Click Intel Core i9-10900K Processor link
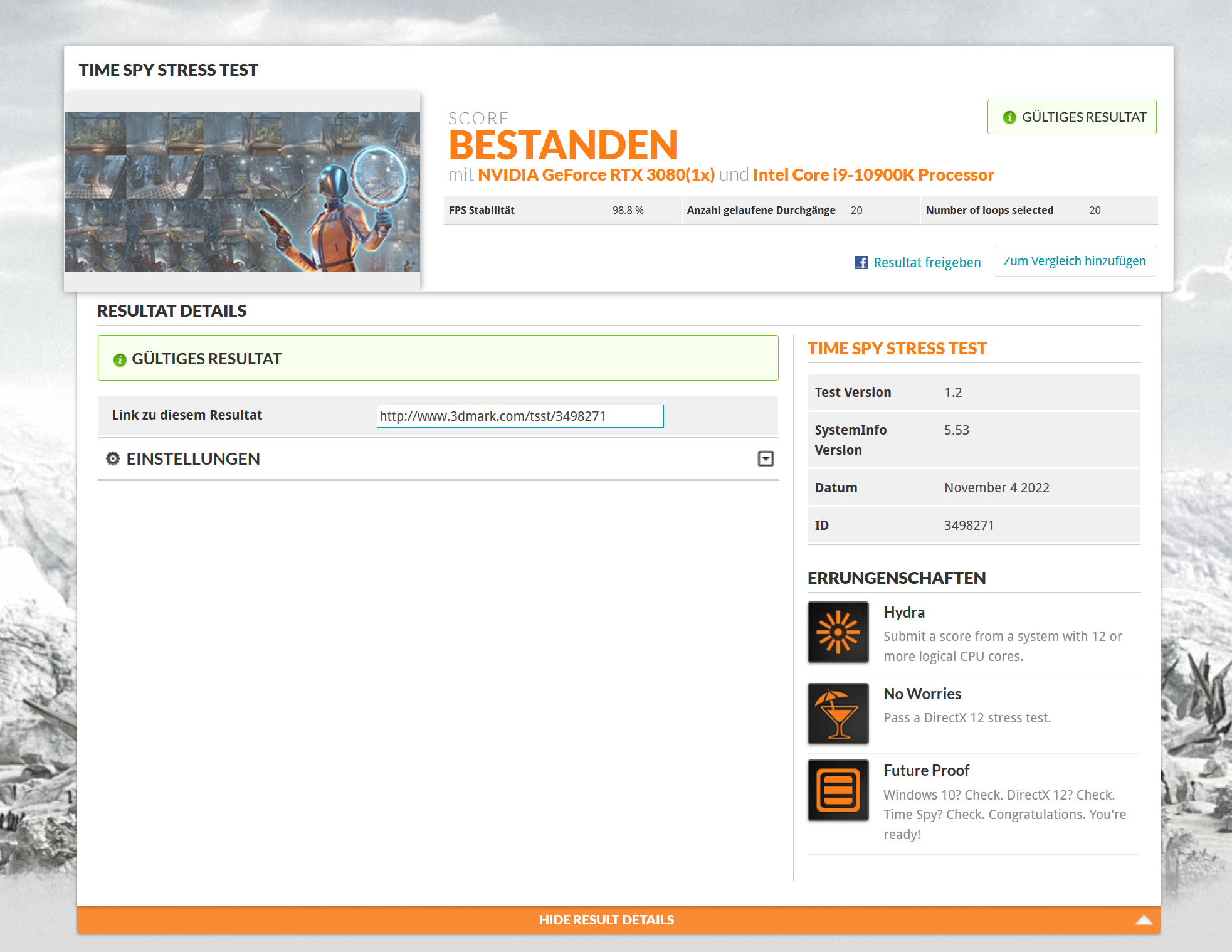Image resolution: width=1232 pixels, height=952 pixels. pyautogui.click(x=873, y=174)
